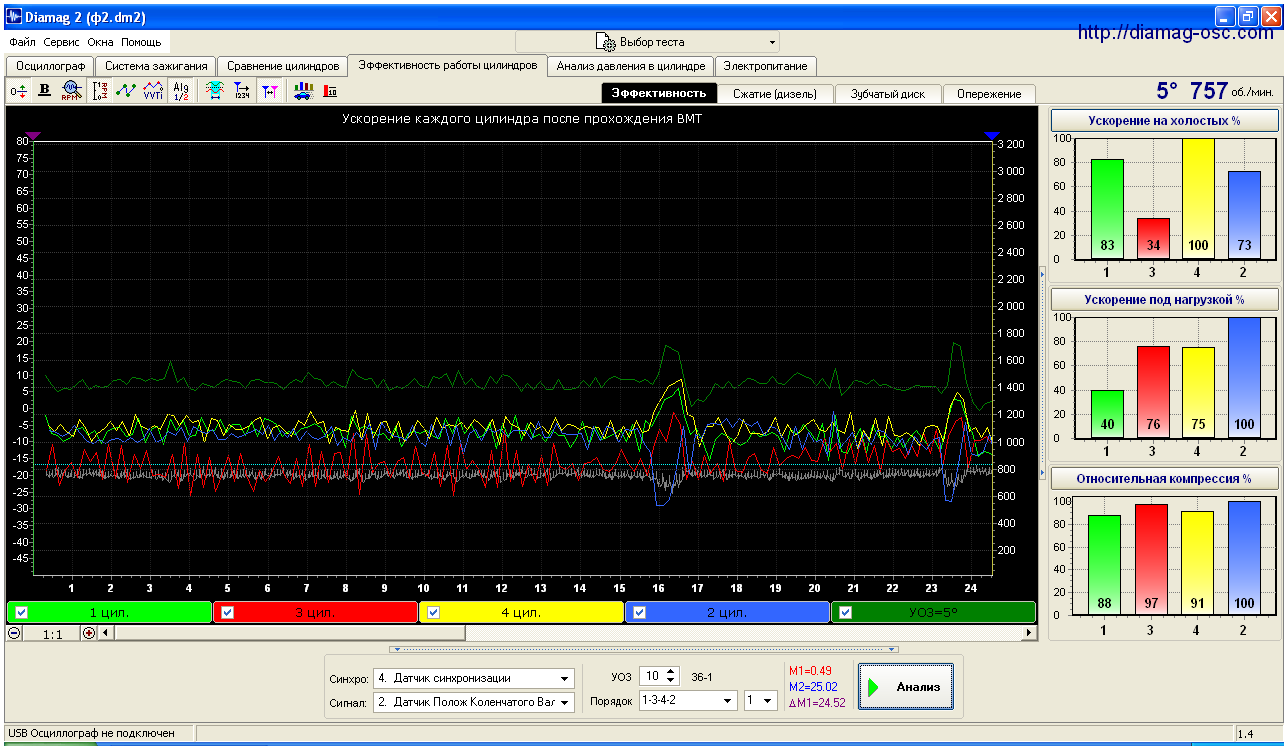Switch to the Осциллограф tab
The image size is (1288, 746).
click(x=50, y=66)
